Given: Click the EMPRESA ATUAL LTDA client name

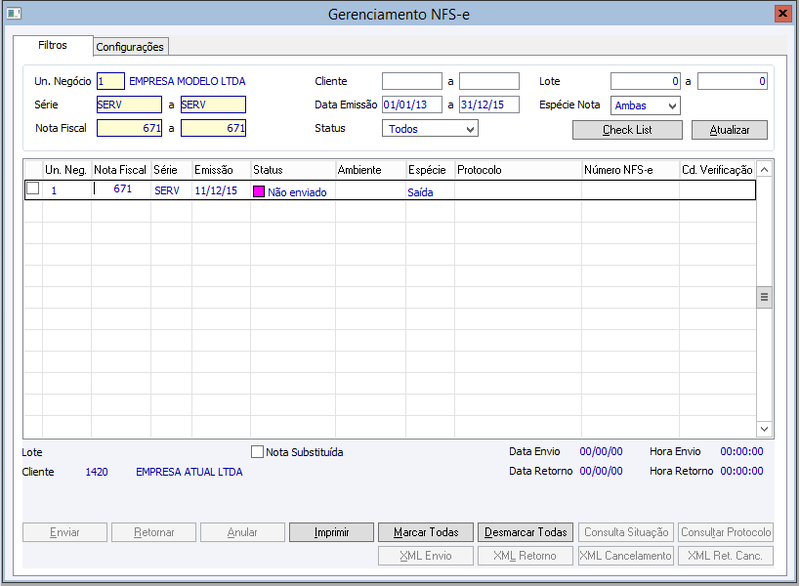Looking at the screenshot, I should [189, 472].
